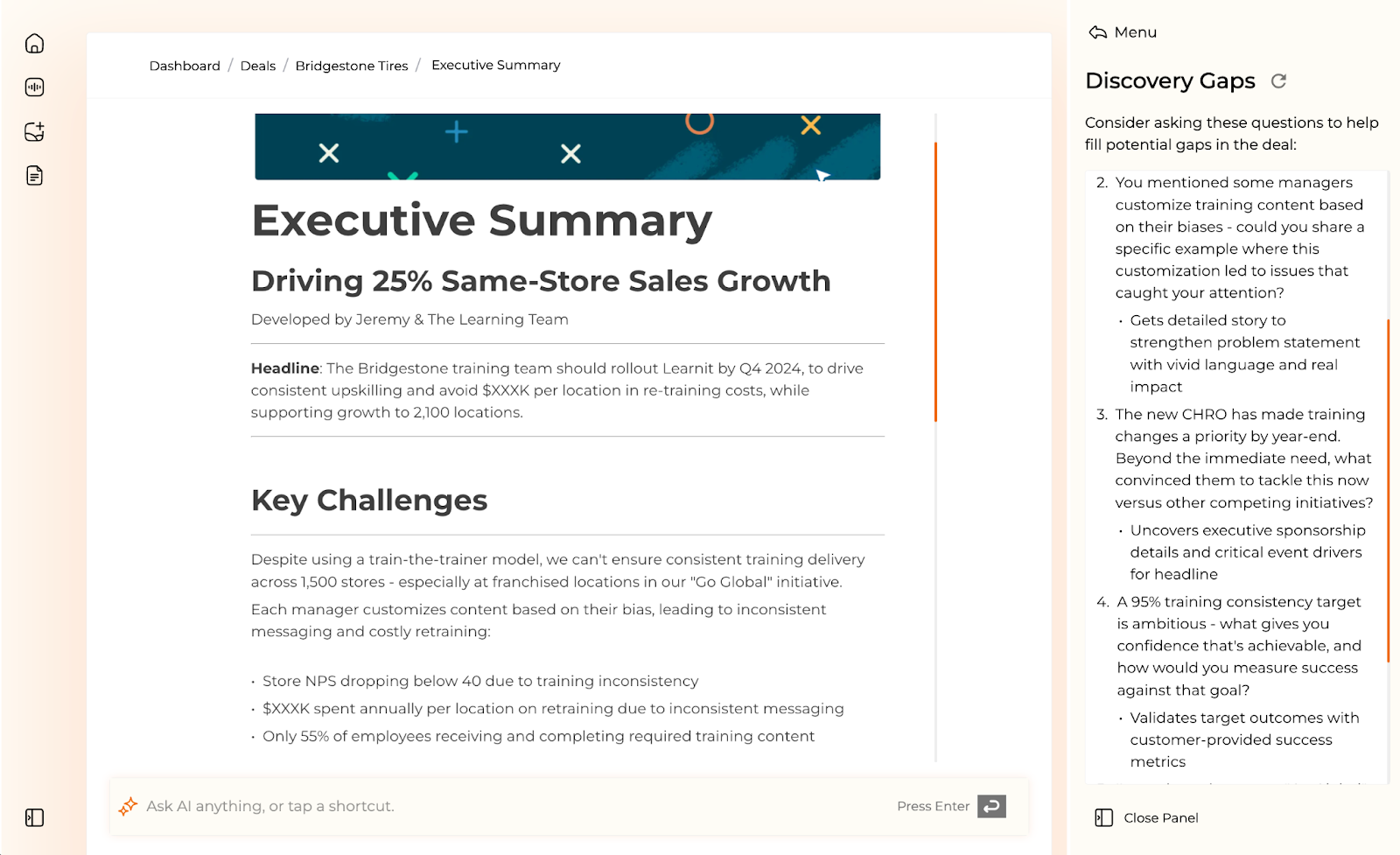Click Close Panel text button

1161,817
